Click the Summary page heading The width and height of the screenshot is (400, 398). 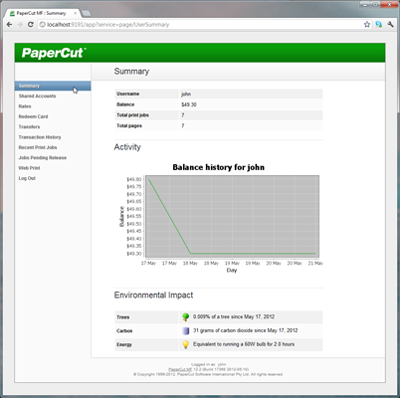131,71
